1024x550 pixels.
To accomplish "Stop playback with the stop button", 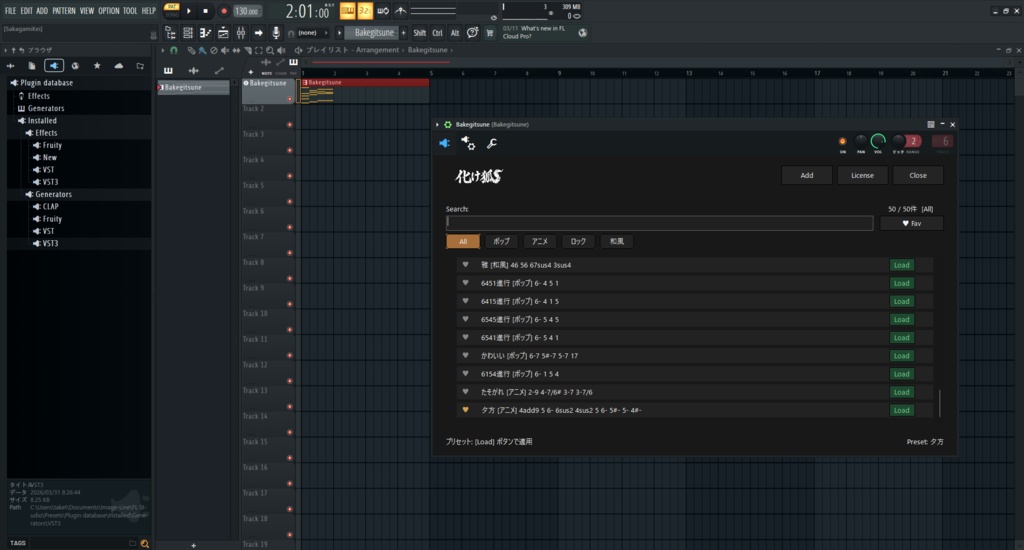I will pos(205,10).
